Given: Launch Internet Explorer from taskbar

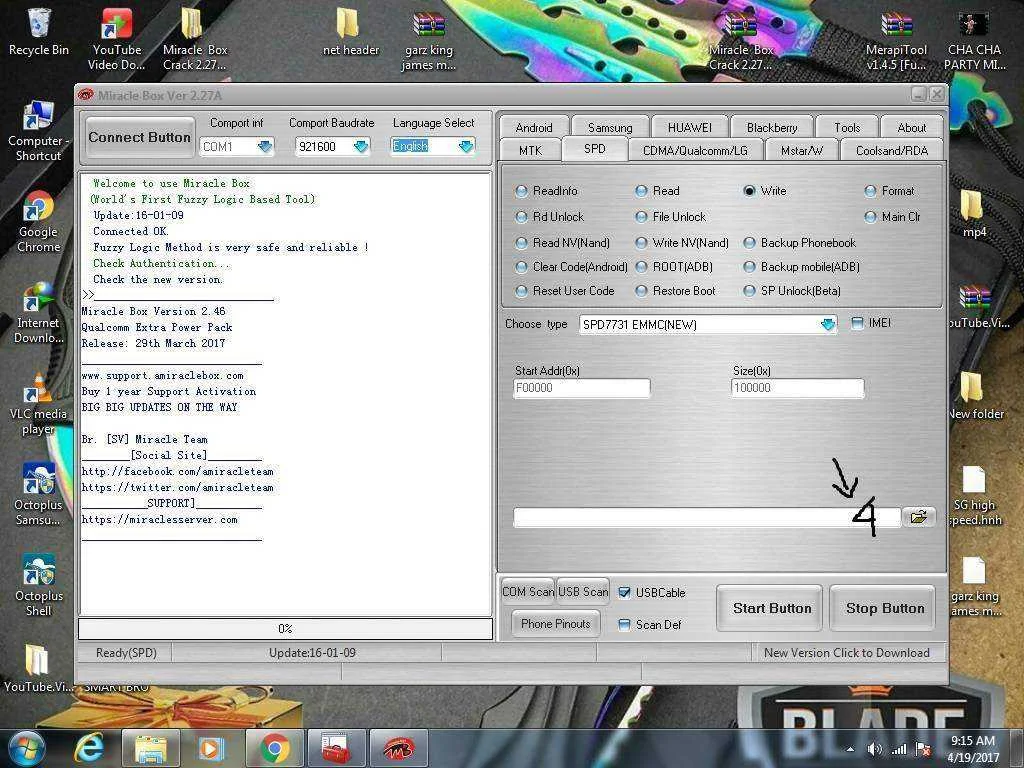Looking at the screenshot, I should pyautogui.click(x=89, y=748).
